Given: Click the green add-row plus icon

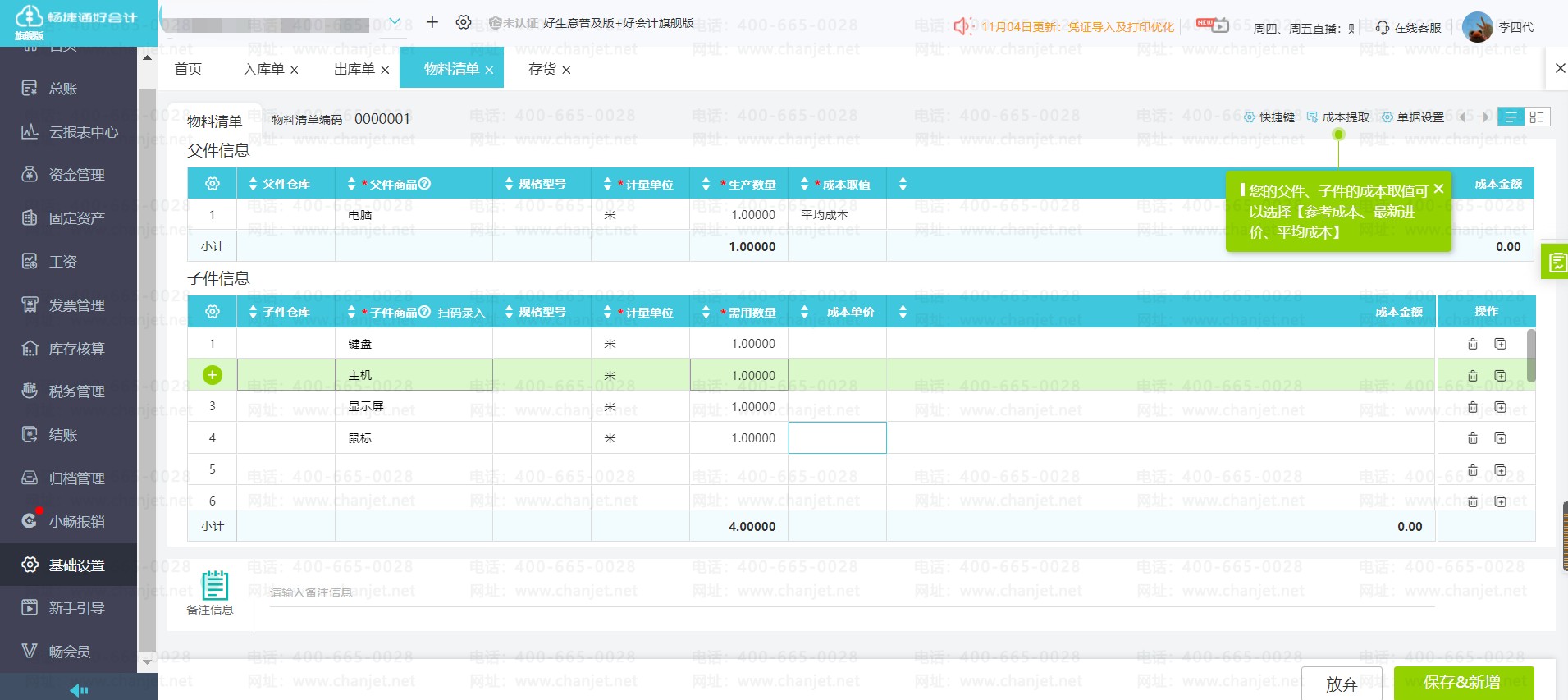Looking at the screenshot, I should coord(212,375).
